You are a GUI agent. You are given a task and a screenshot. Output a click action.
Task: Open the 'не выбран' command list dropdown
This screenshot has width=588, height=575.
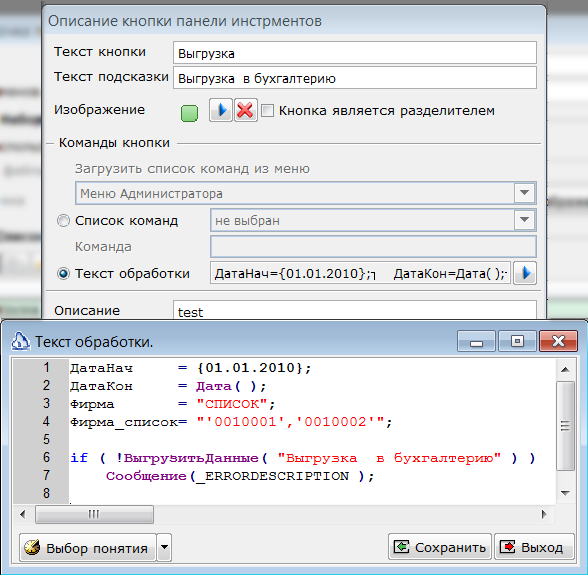coord(524,220)
